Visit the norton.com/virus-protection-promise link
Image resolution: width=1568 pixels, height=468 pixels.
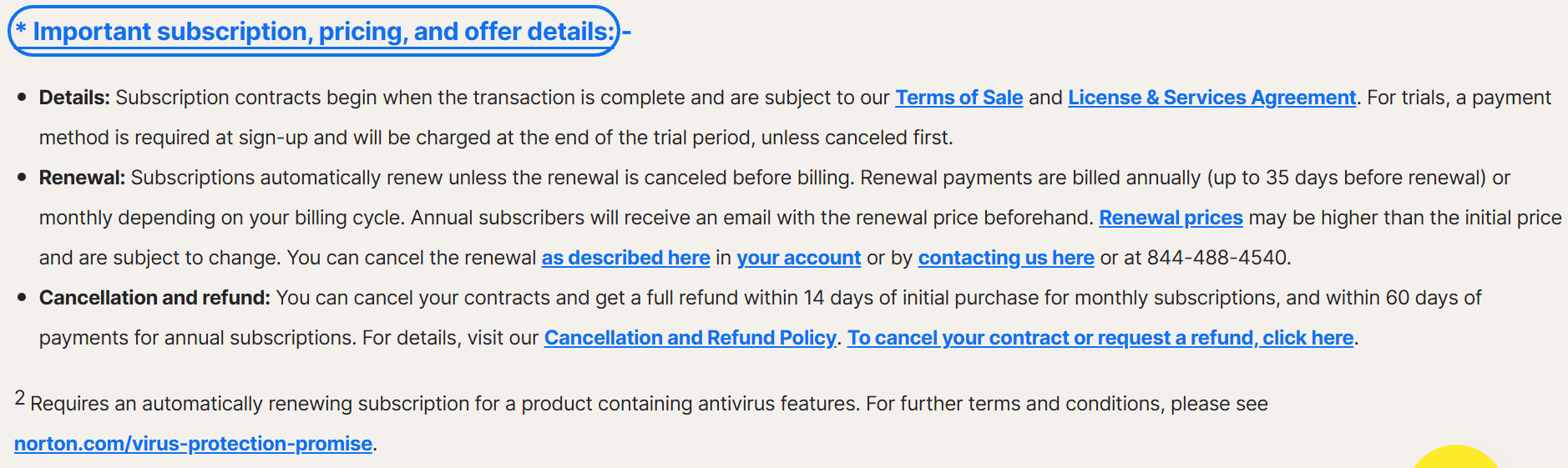(193, 444)
